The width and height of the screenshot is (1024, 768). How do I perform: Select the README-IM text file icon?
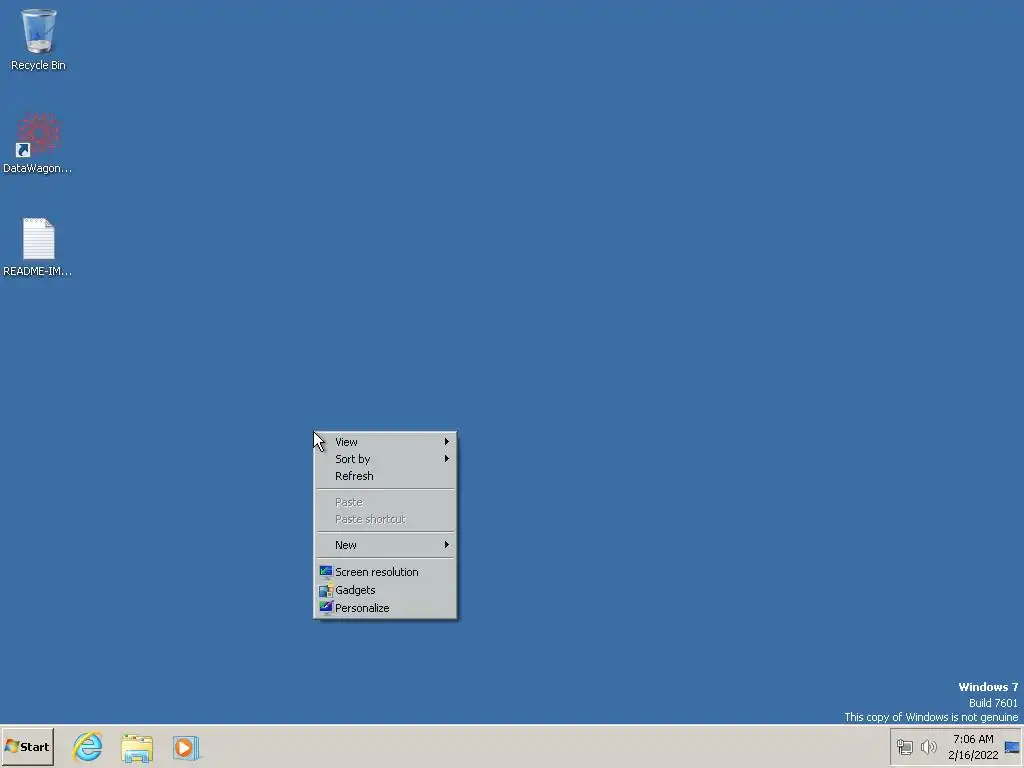tap(38, 247)
